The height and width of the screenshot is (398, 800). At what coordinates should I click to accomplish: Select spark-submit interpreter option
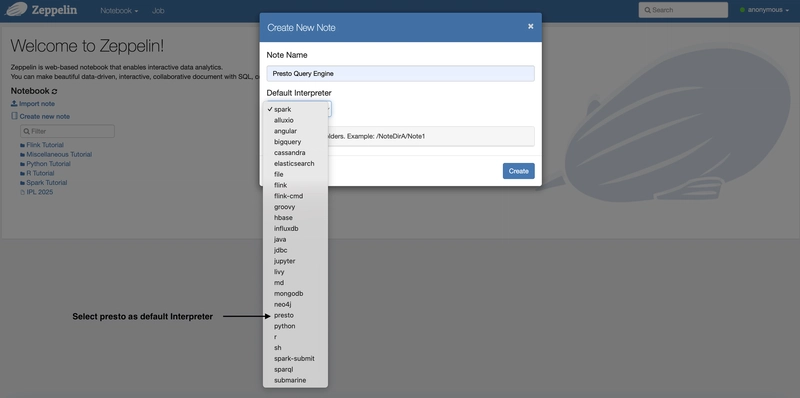tap(295, 359)
